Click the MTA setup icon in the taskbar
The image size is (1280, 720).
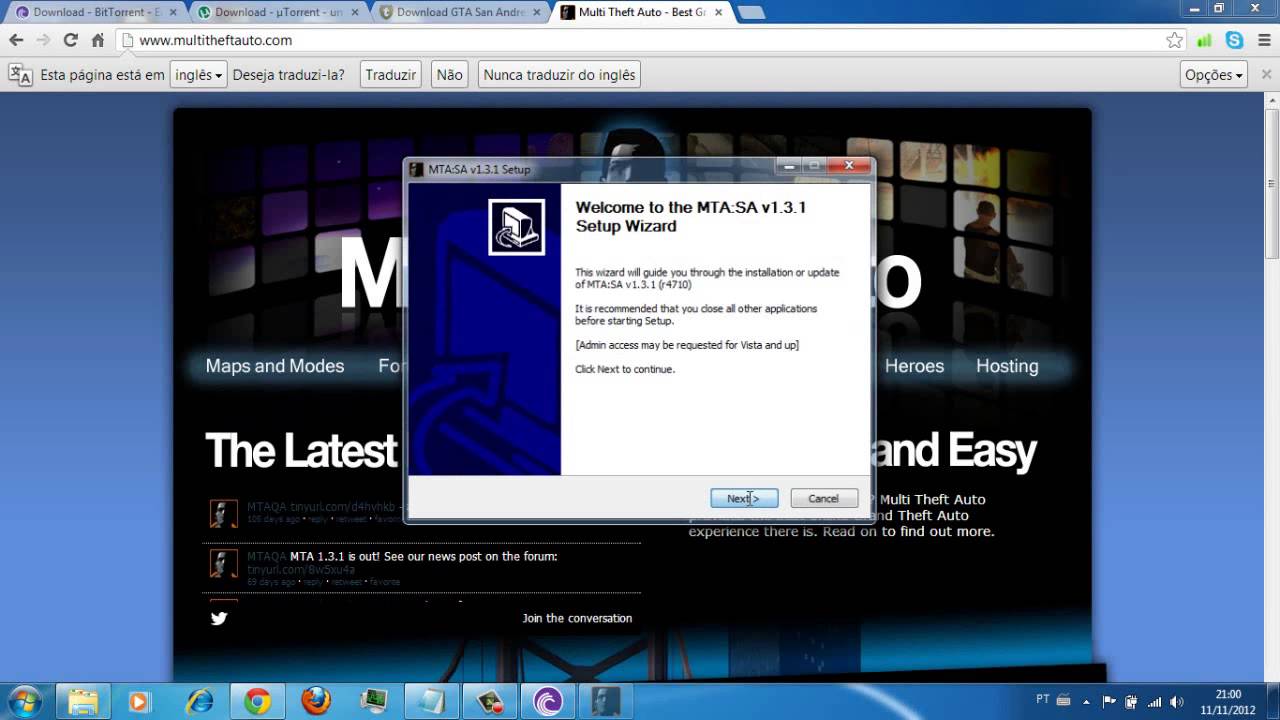click(x=606, y=701)
